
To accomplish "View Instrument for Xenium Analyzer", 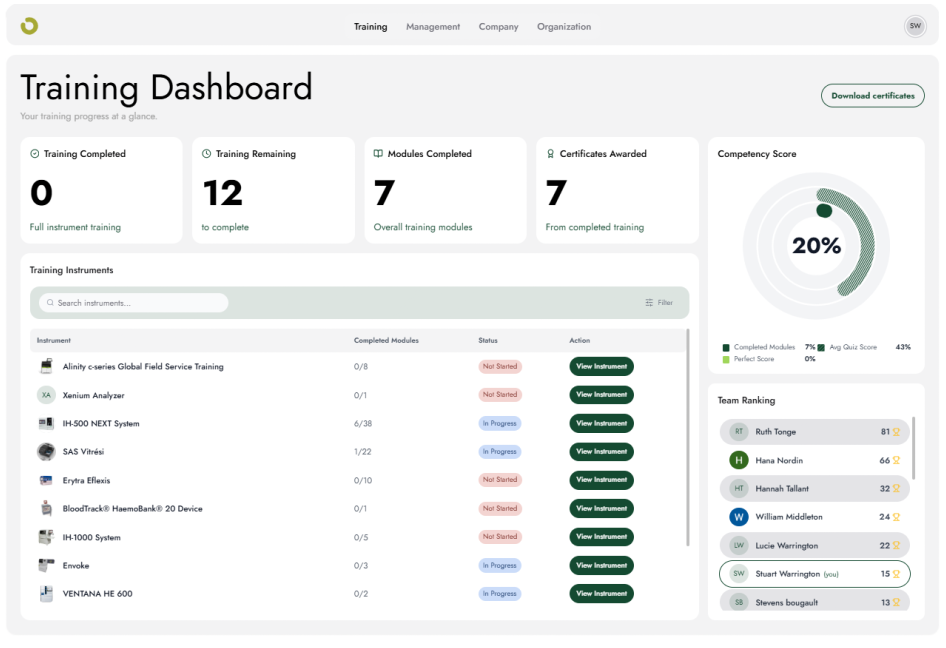I will click(602, 395).
